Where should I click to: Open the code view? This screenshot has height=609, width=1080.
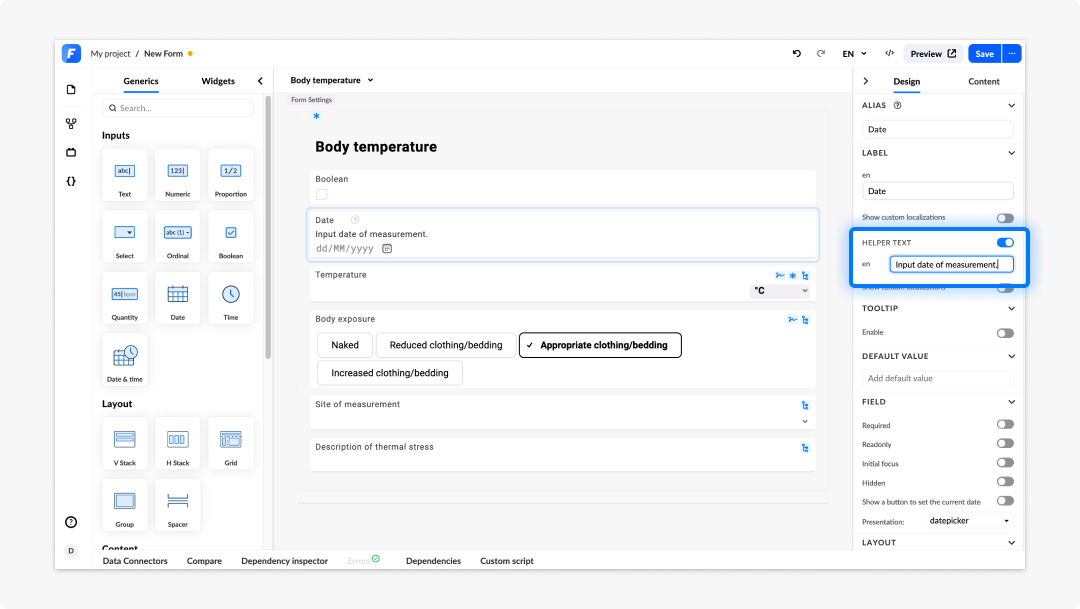pyautogui.click(x=890, y=54)
